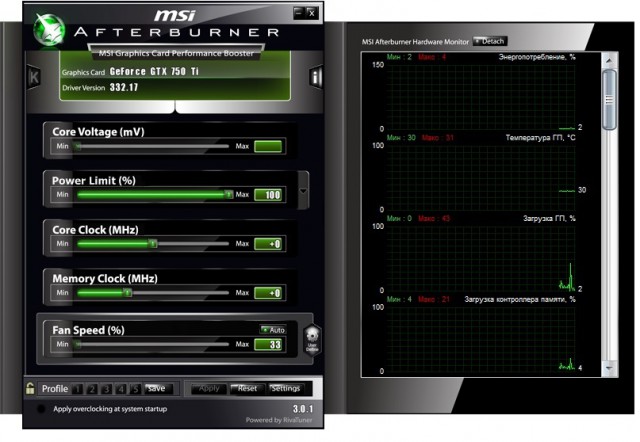
Task: Click the Энергопотребление graph label
Action: point(537,57)
